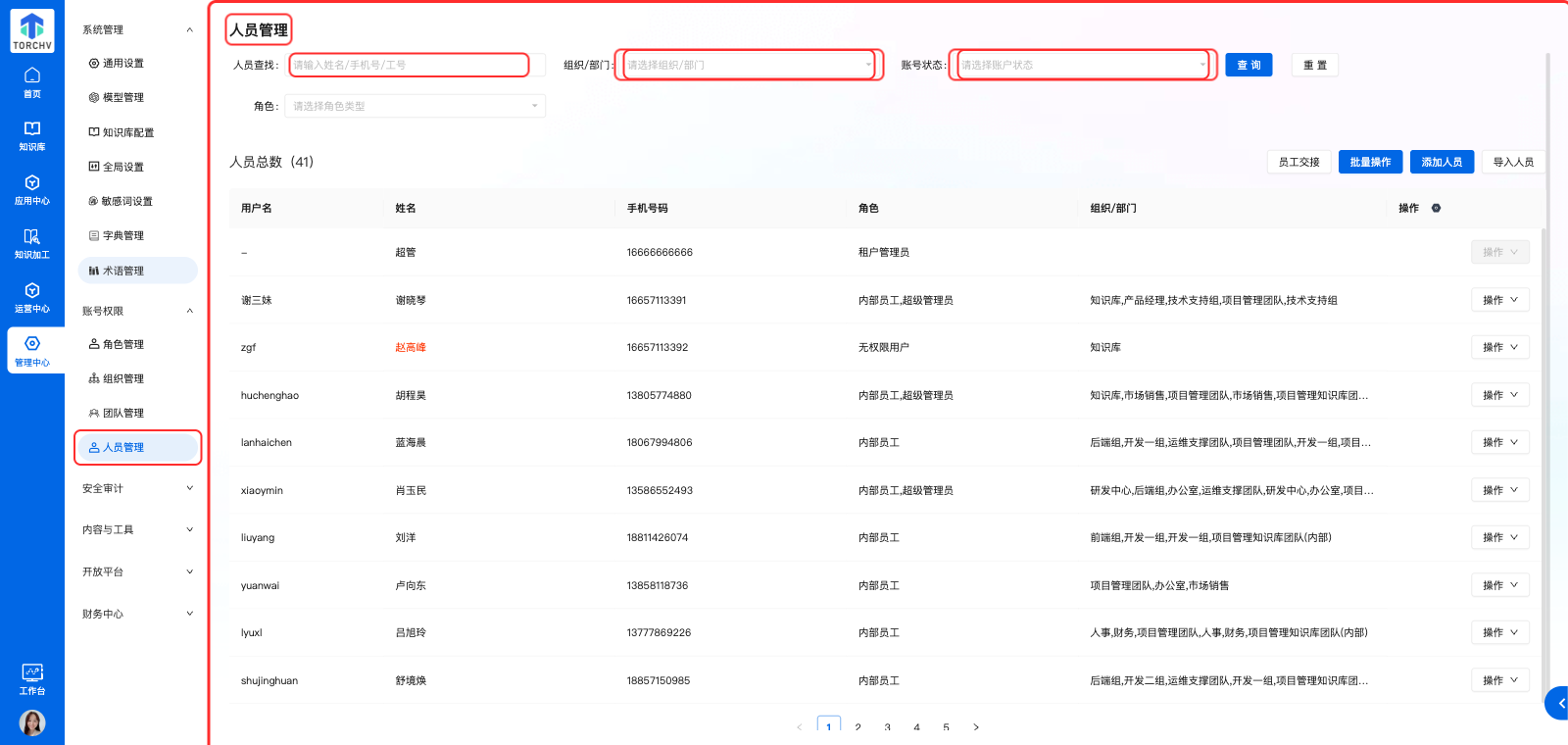Open 团队管理 menu item
This screenshot has width=1568, height=745.
[137, 413]
